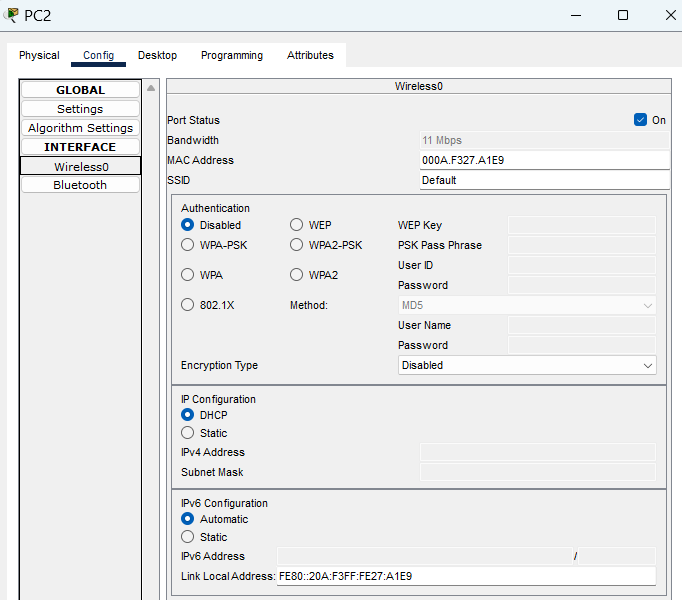Screen dimensions: 682x600
Task: Click the Link Local Address field
Action: [466, 577]
